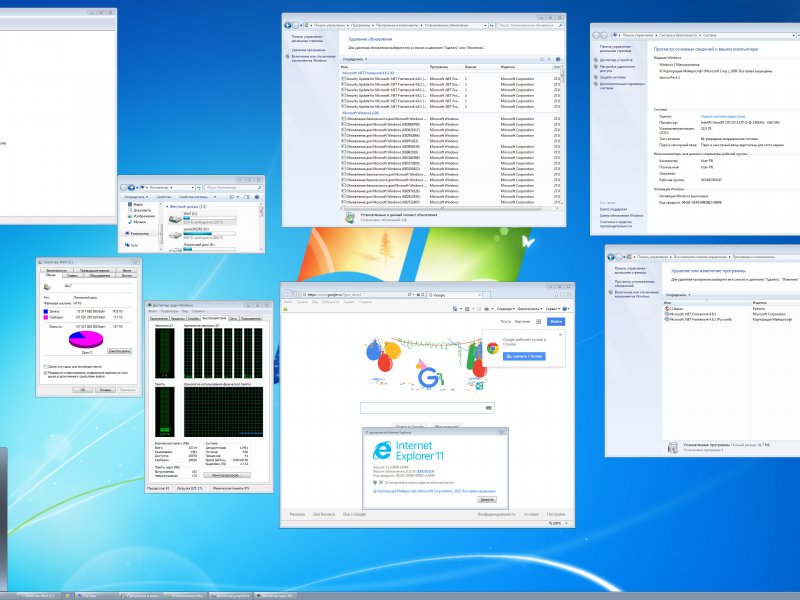The width and height of the screenshot is (800, 600).
Task: Click the blue Sign in button on Google
Action: 556,321
